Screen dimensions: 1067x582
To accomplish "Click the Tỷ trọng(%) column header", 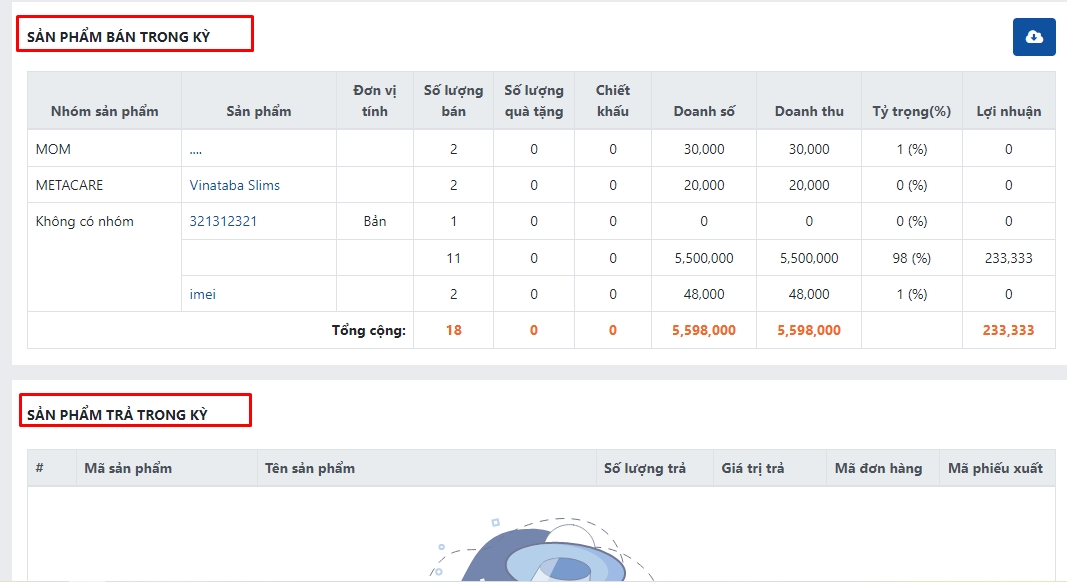I will (x=911, y=111).
